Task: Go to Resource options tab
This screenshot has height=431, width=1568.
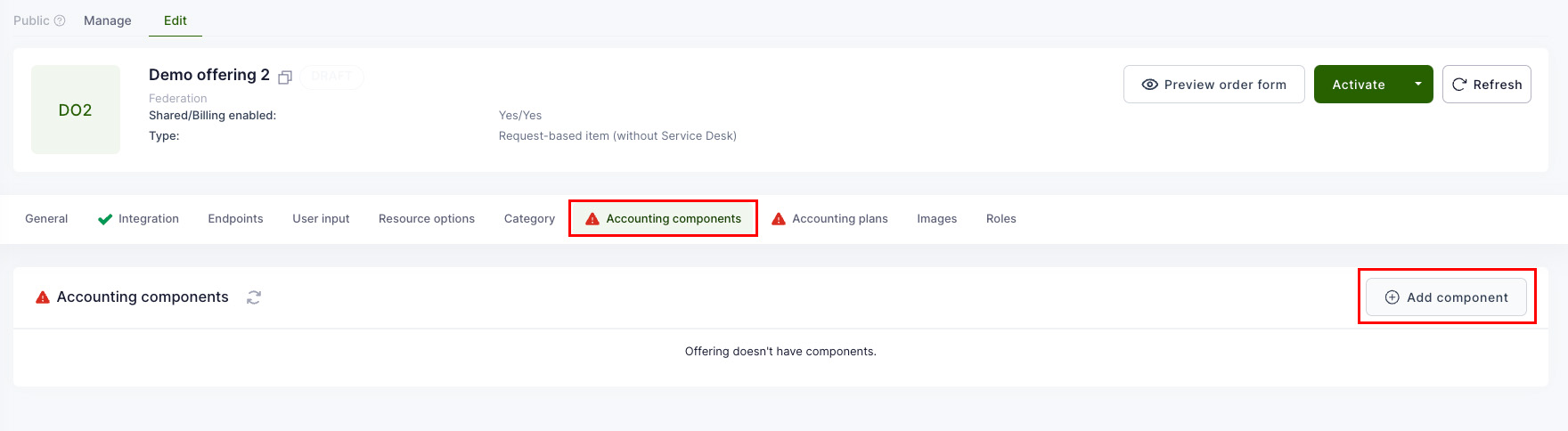Action: click(426, 219)
